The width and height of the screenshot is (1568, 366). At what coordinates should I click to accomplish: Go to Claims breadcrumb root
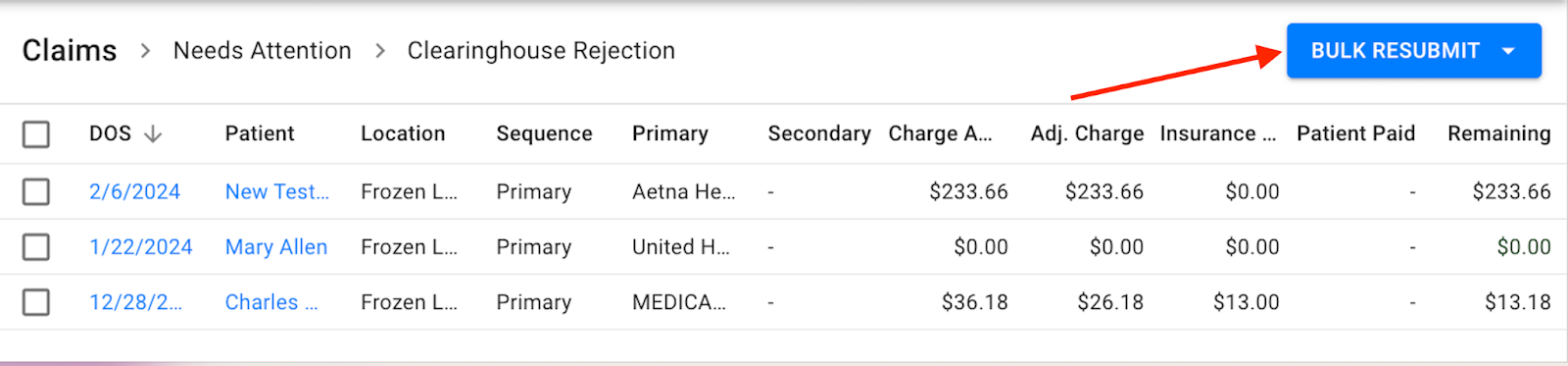[70, 50]
